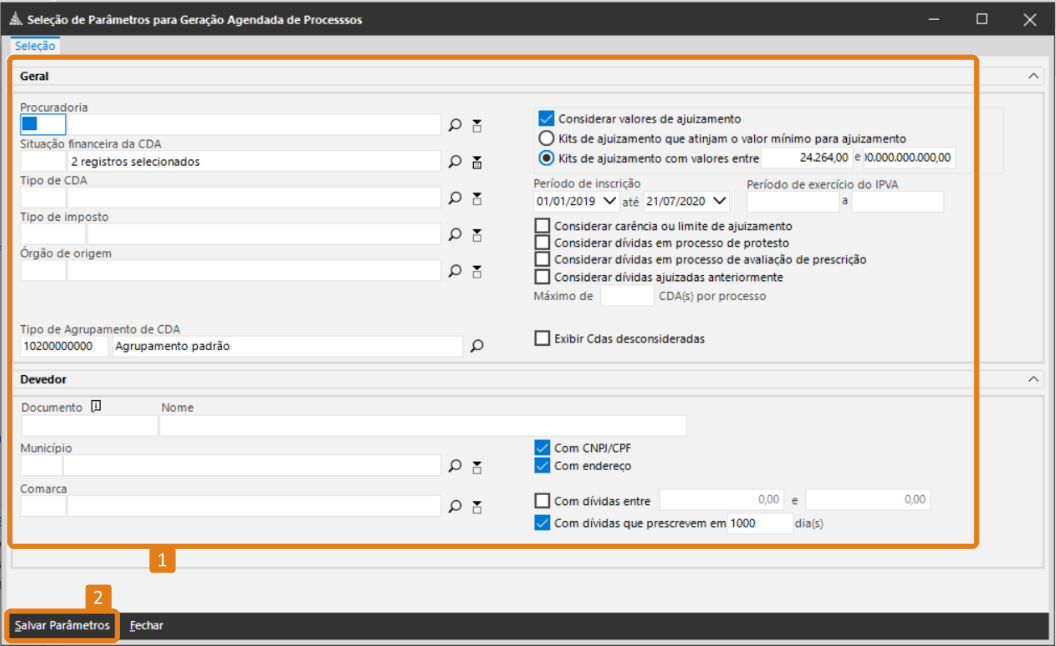The height and width of the screenshot is (646, 1056).
Task: Open Tipo de CDA multi-select list icon
Action: coord(477,198)
